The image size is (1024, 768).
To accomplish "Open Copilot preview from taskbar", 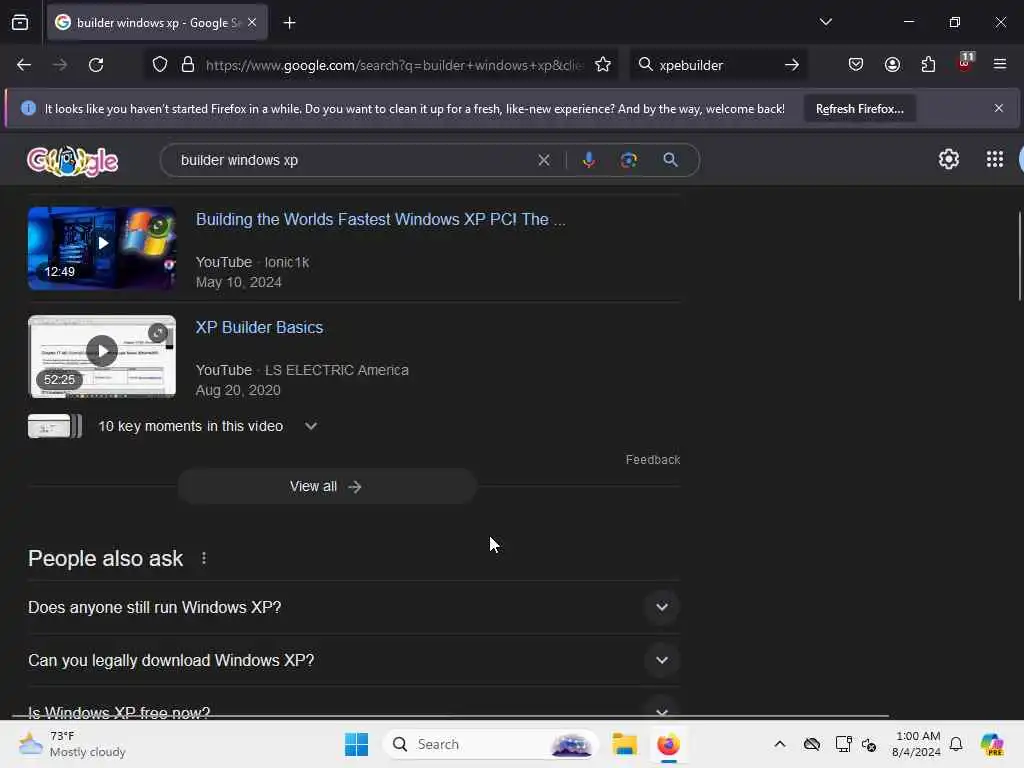I will click(992, 744).
